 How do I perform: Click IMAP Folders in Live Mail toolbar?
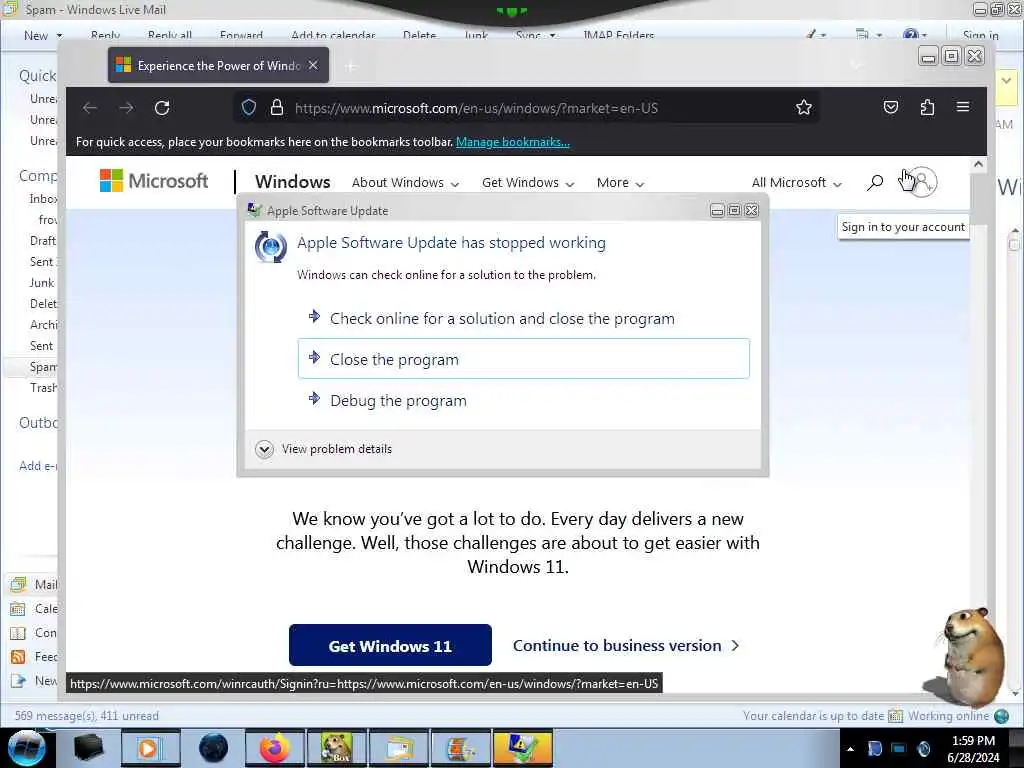[618, 35]
